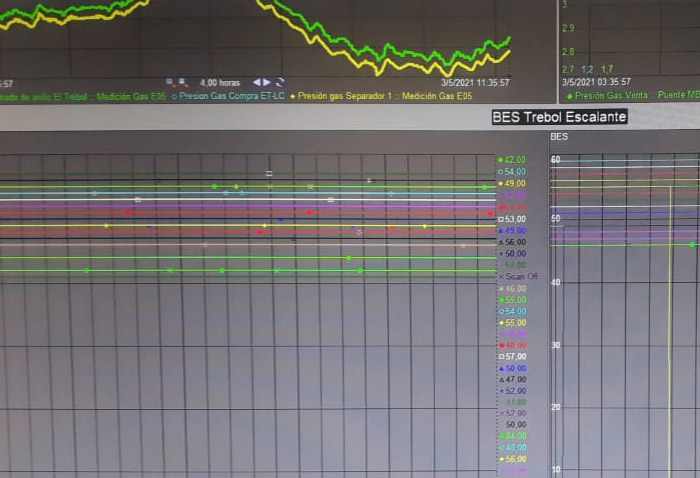
Task: Select blue triangle 50,00 legend value
Action: 512,369
